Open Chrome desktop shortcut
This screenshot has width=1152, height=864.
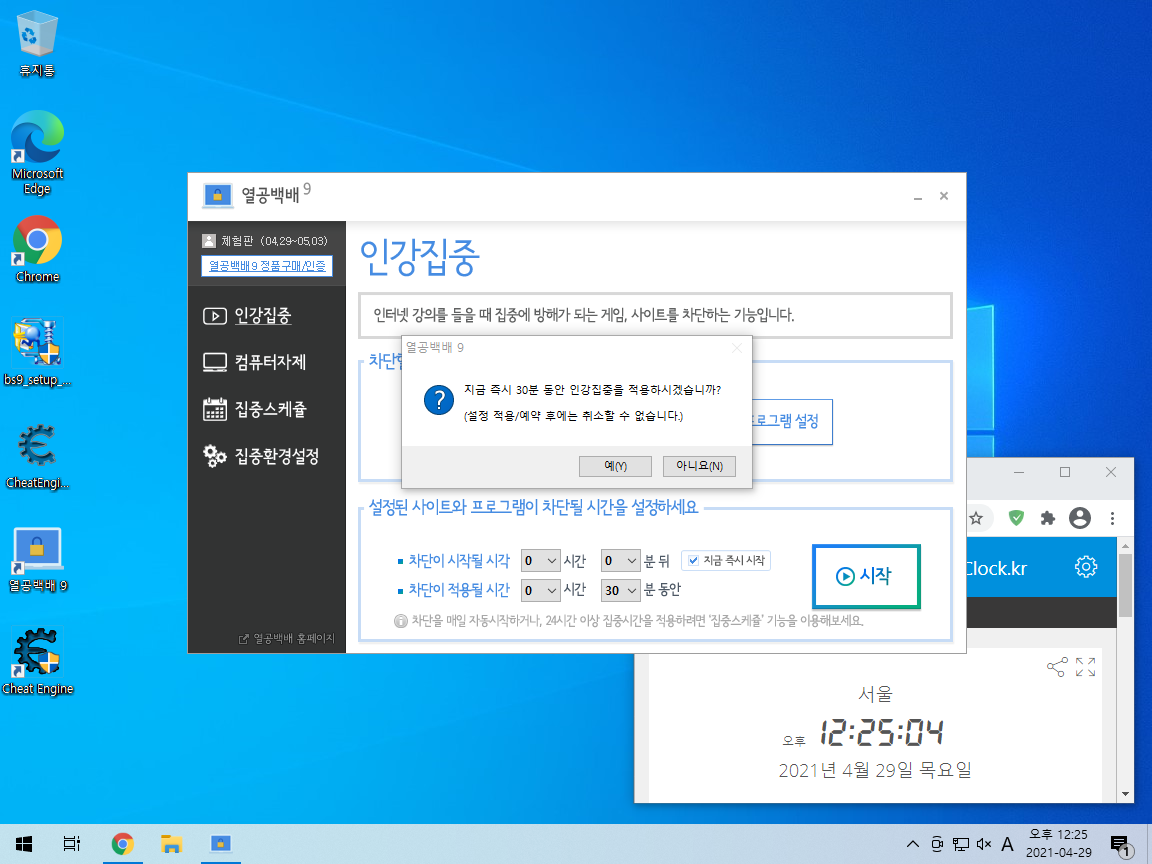pyautogui.click(x=37, y=250)
